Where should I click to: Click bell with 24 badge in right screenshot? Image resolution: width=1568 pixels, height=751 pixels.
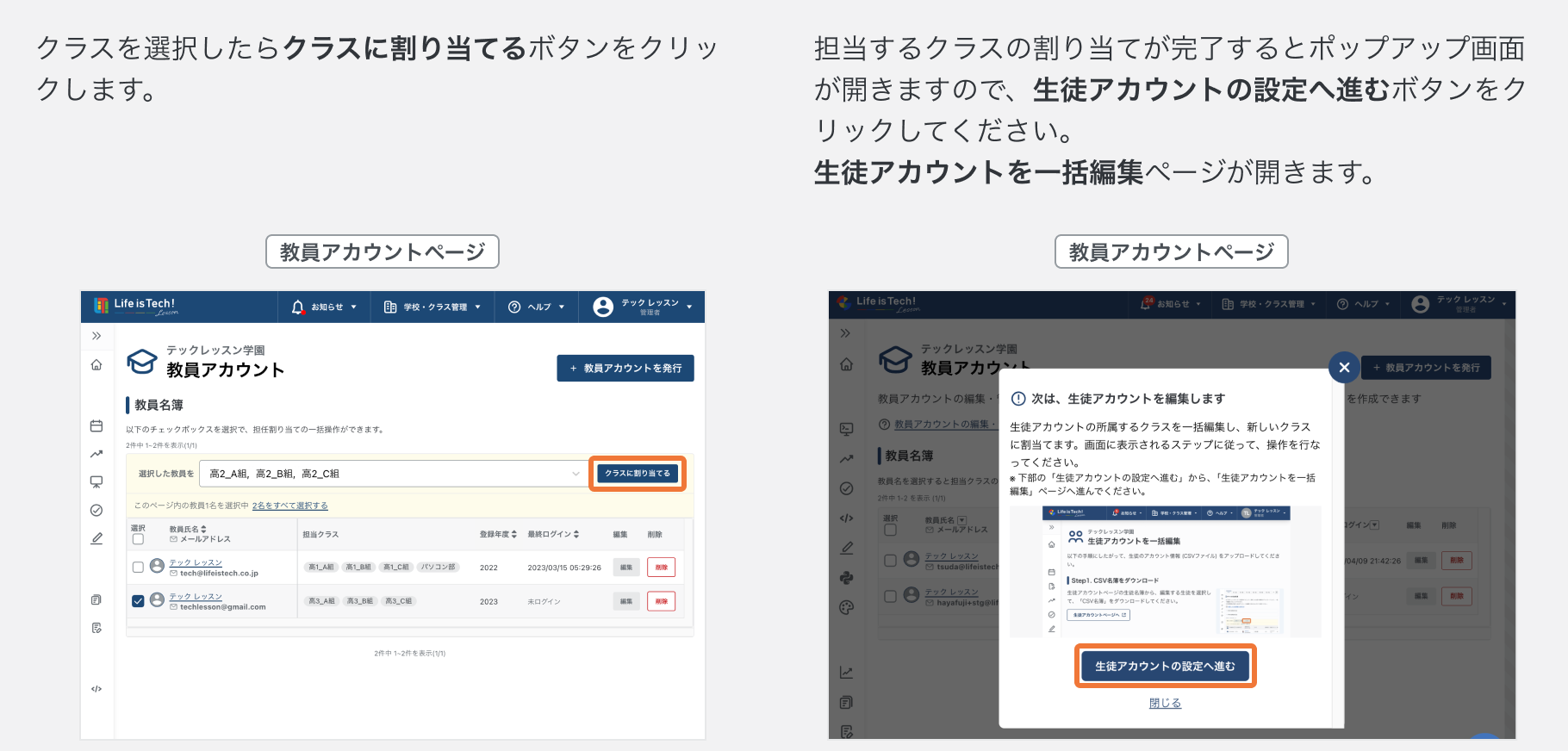pos(1147,303)
